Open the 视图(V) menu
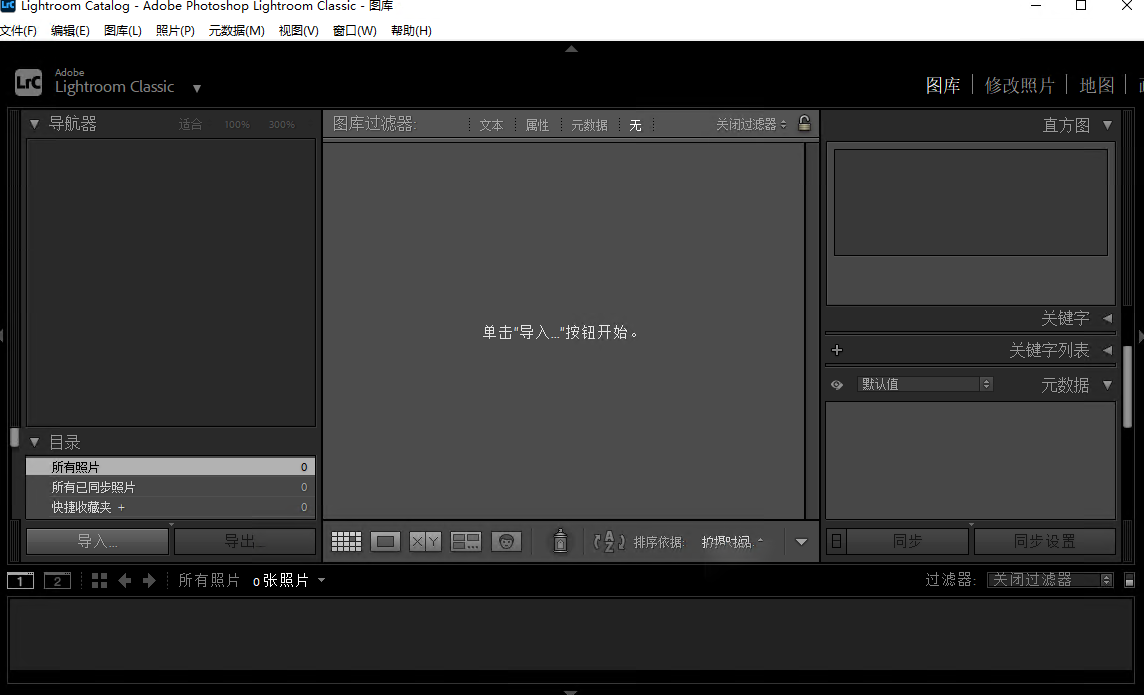1144x695 pixels. pos(298,31)
